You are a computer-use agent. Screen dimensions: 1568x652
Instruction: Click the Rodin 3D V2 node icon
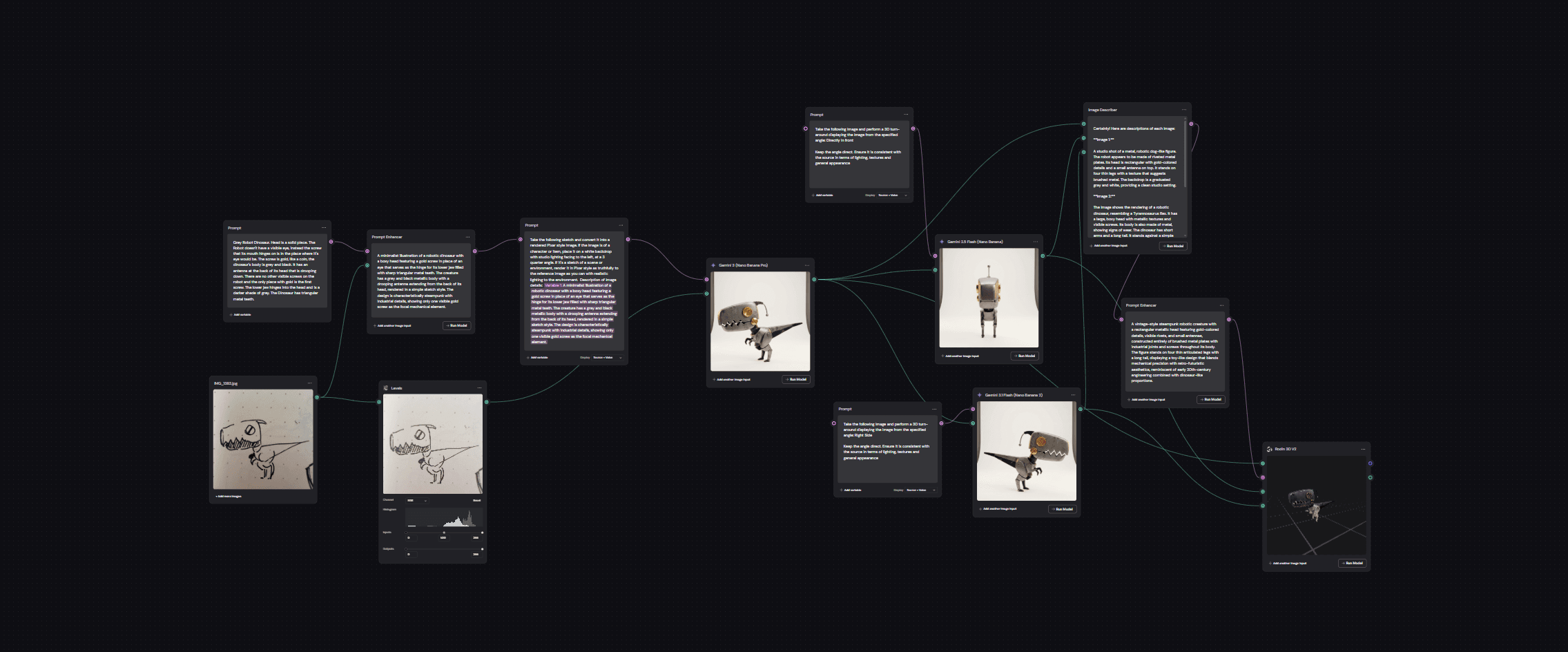click(1270, 449)
